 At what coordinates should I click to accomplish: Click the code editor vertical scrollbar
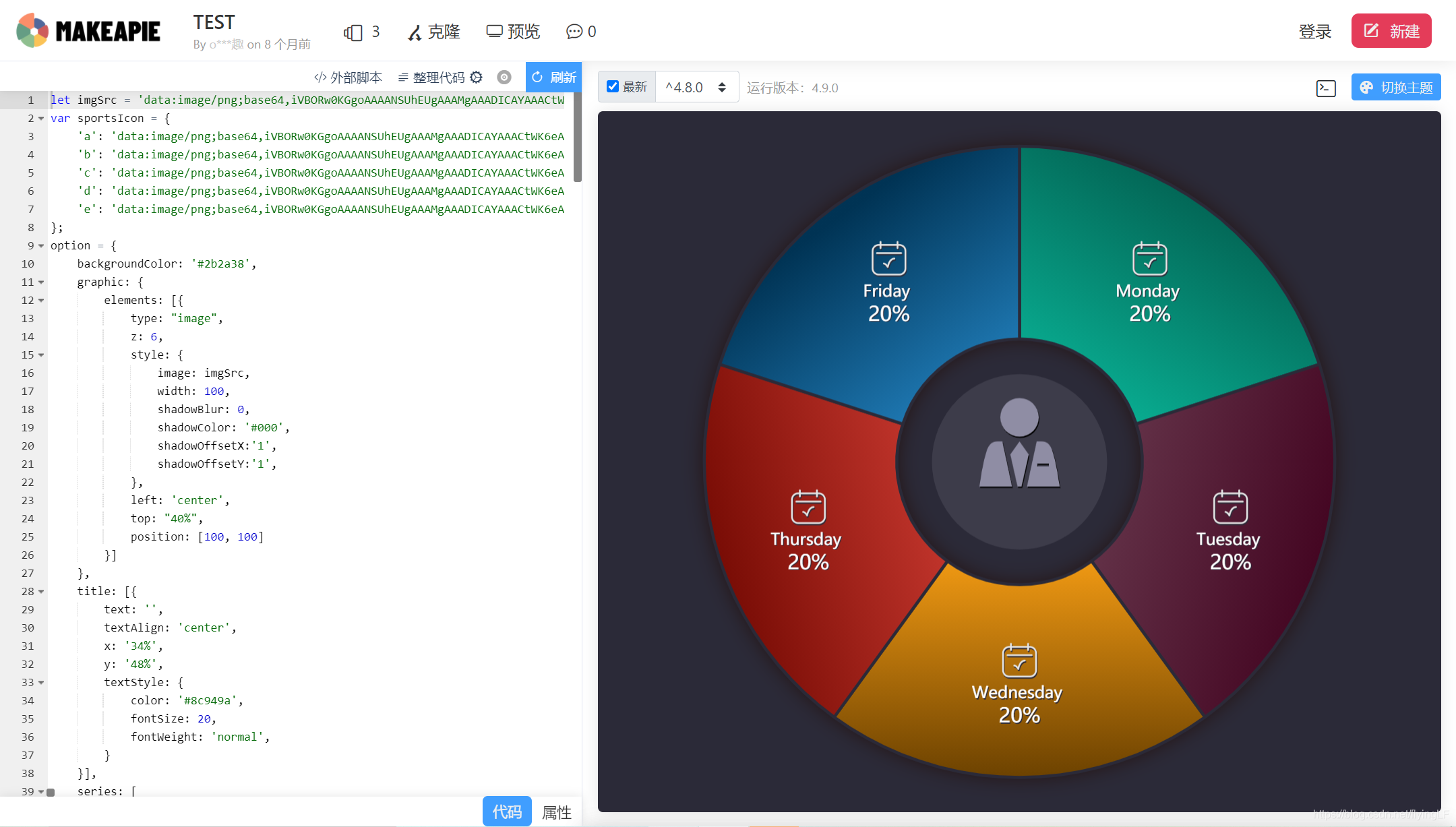click(578, 137)
